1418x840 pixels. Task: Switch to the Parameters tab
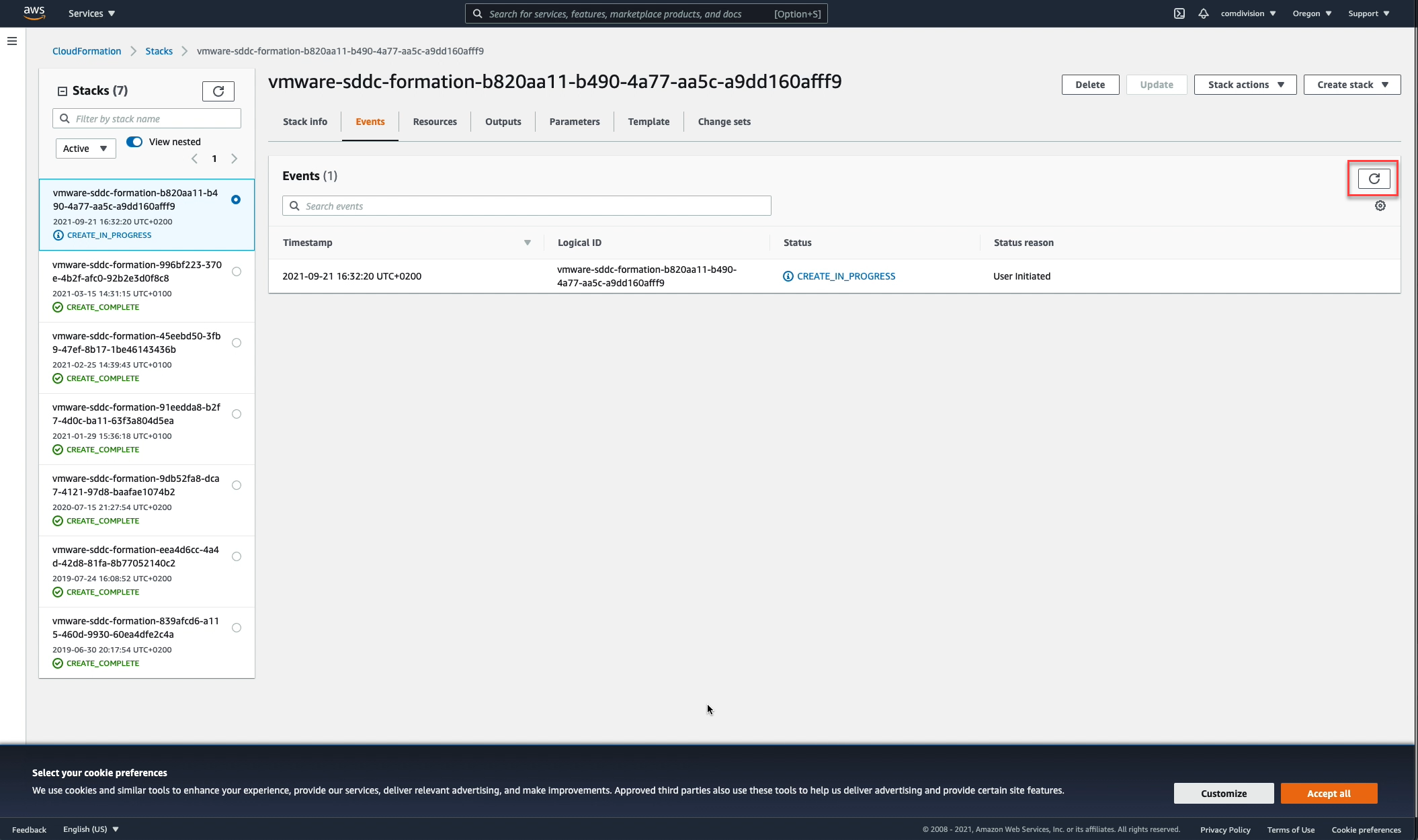[x=575, y=122]
